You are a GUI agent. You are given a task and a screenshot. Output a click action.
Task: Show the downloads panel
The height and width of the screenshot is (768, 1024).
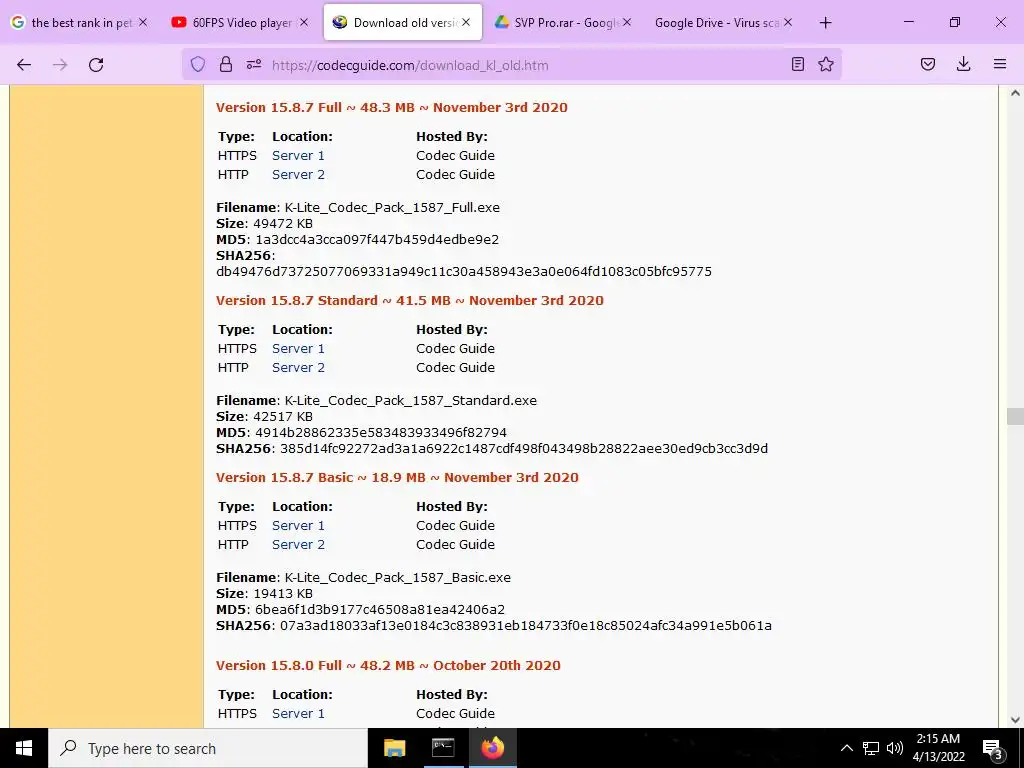click(963, 64)
